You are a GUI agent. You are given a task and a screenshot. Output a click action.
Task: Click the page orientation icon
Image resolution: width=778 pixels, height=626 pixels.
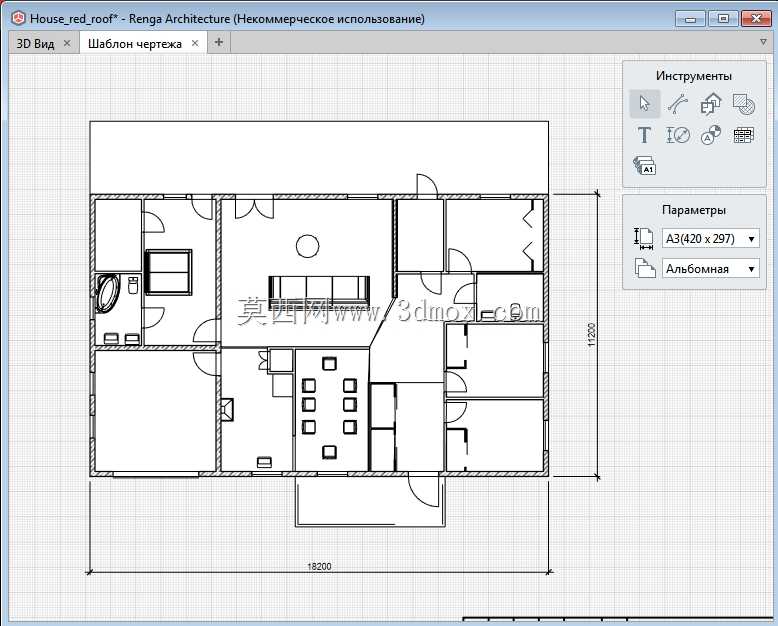click(x=645, y=268)
